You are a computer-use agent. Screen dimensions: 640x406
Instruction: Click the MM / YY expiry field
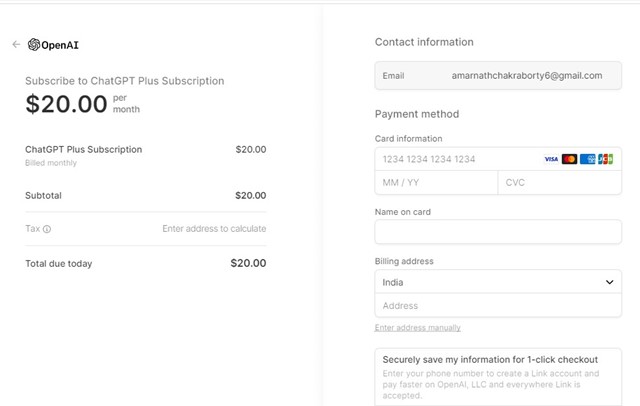[436, 182]
